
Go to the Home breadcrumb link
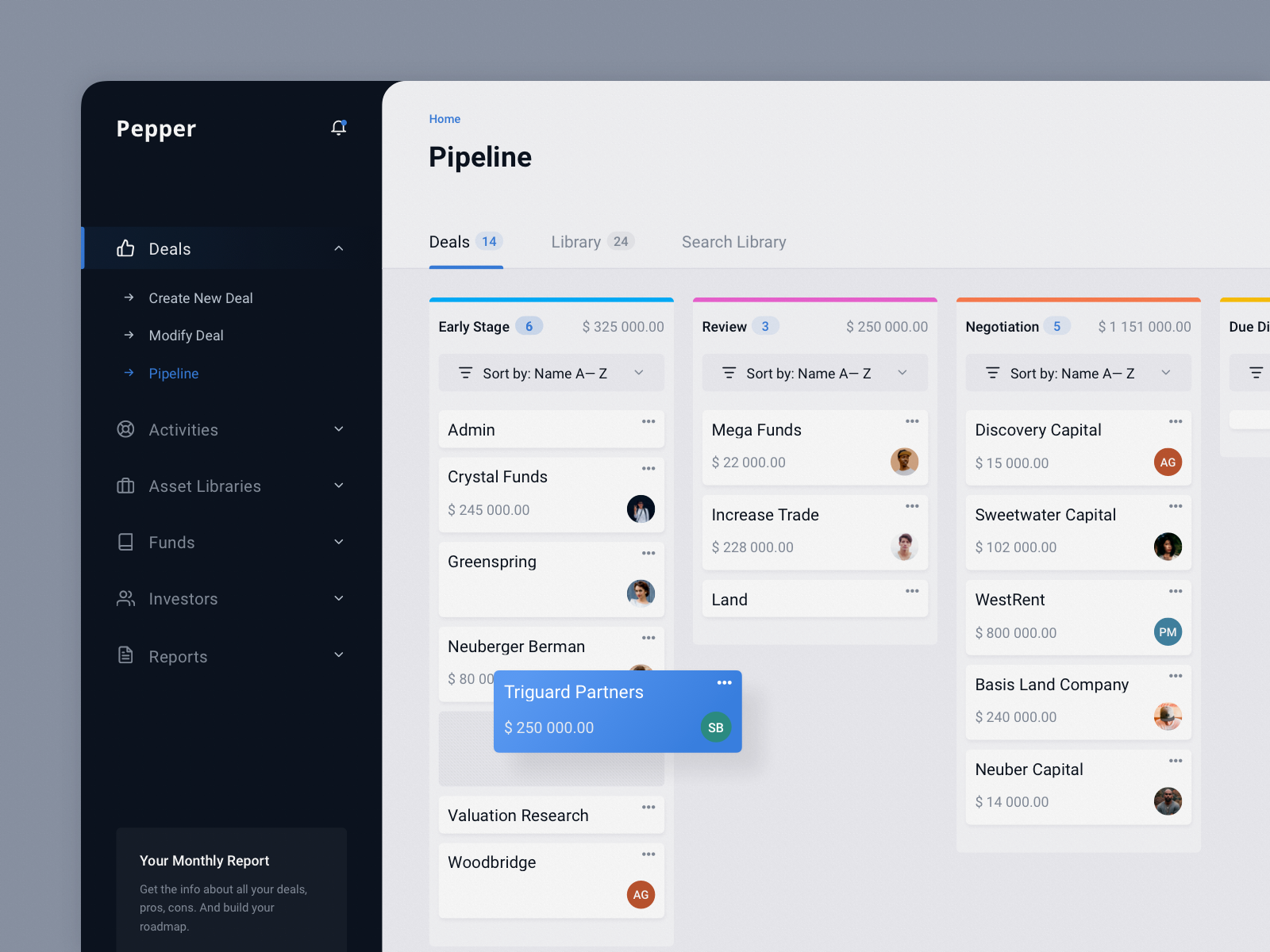[444, 119]
